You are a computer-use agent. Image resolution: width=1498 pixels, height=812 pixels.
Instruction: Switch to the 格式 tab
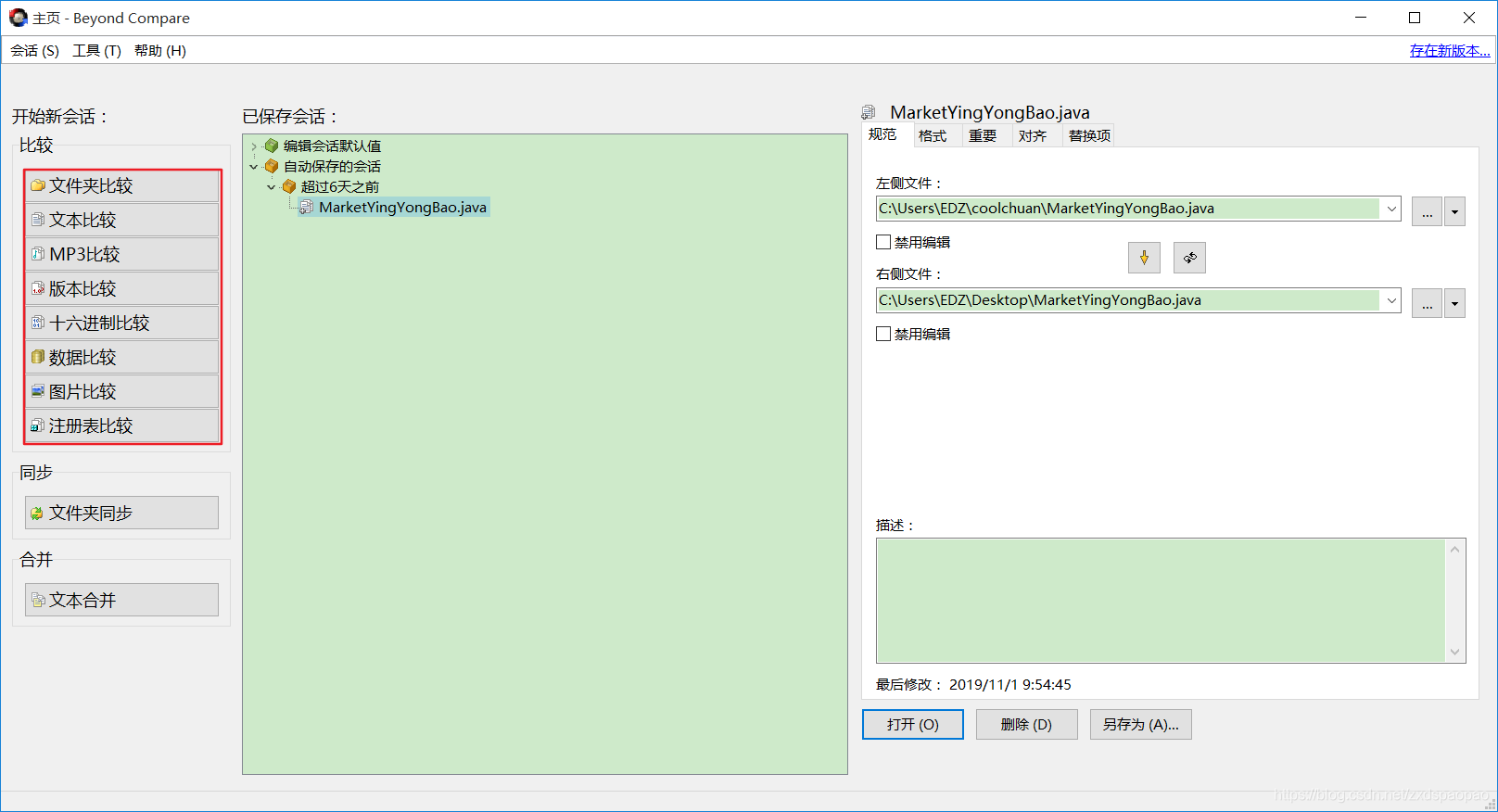pos(933,136)
